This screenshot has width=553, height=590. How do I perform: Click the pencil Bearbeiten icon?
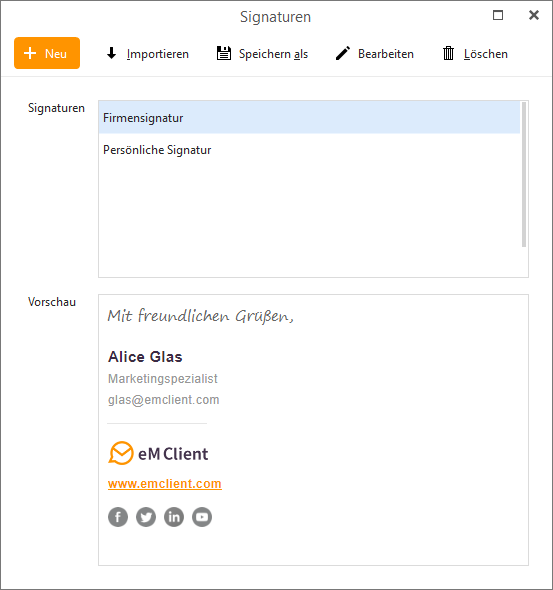point(343,53)
